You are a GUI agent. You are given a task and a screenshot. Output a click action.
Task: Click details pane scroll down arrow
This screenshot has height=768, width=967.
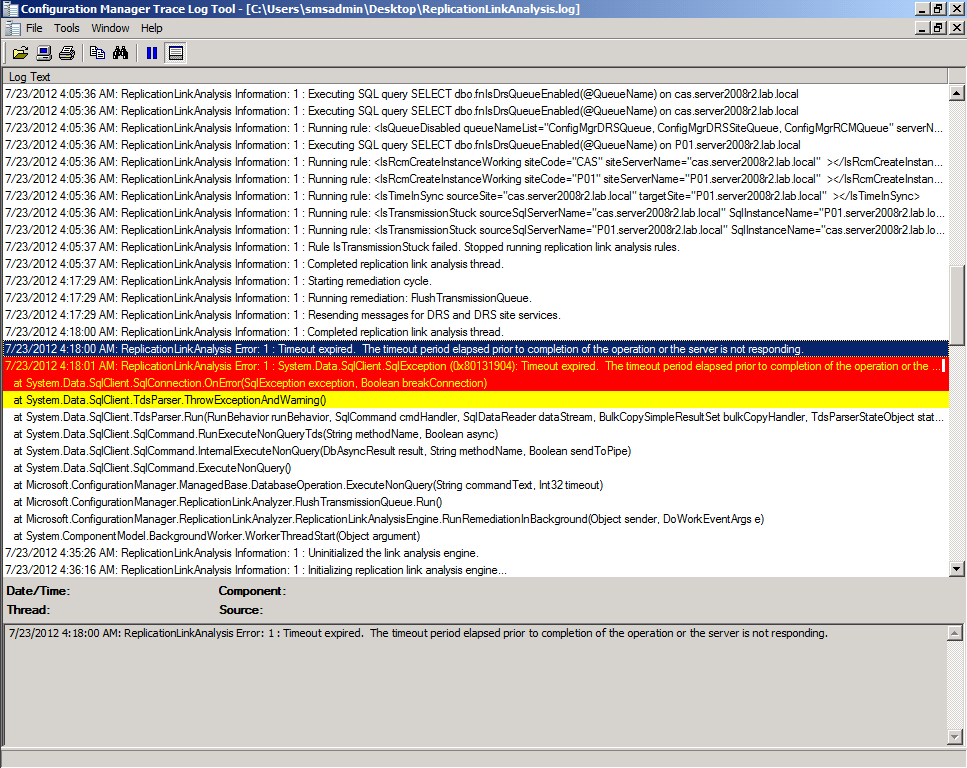(x=955, y=736)
